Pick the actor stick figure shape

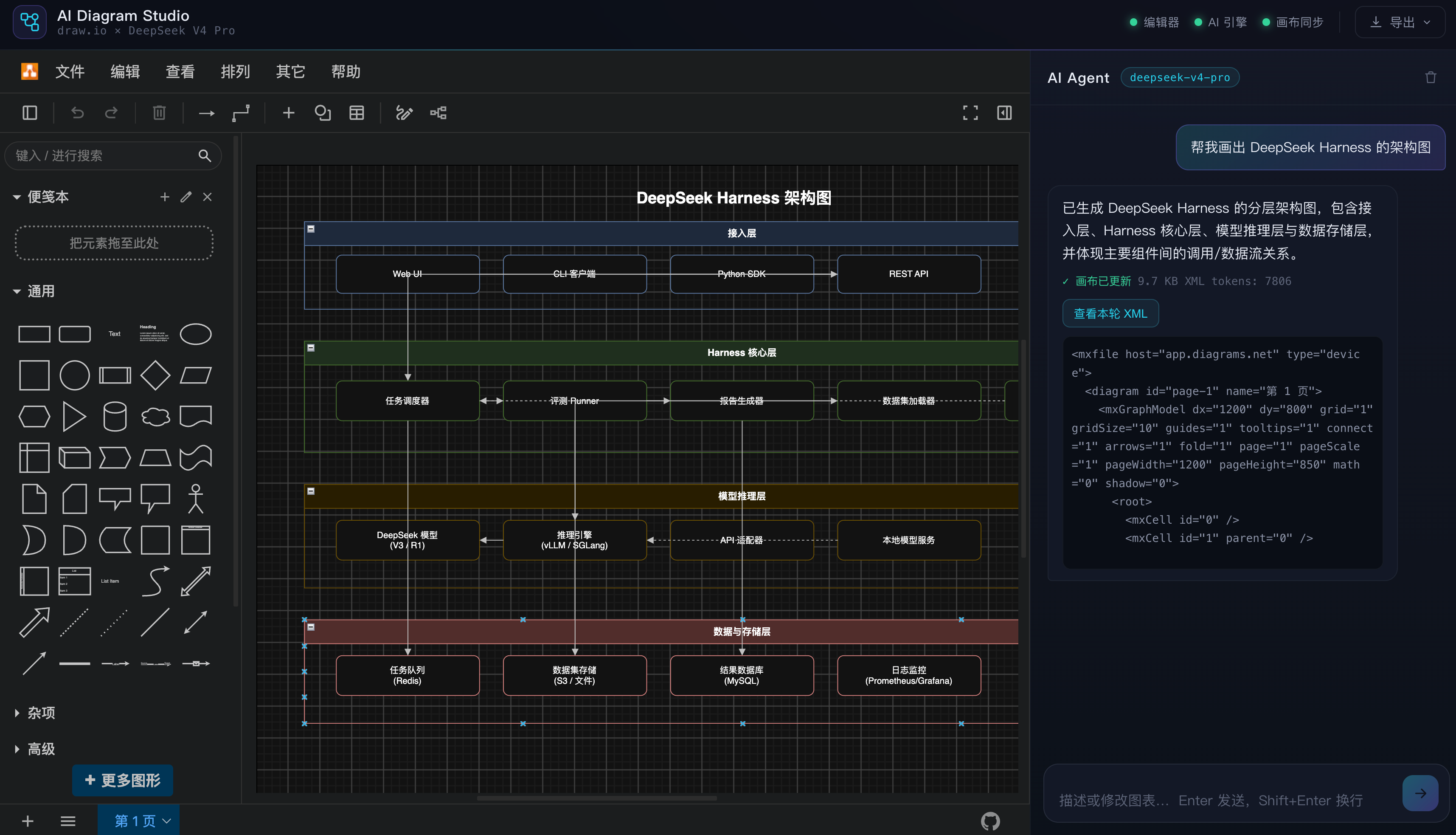pos(195,498)
